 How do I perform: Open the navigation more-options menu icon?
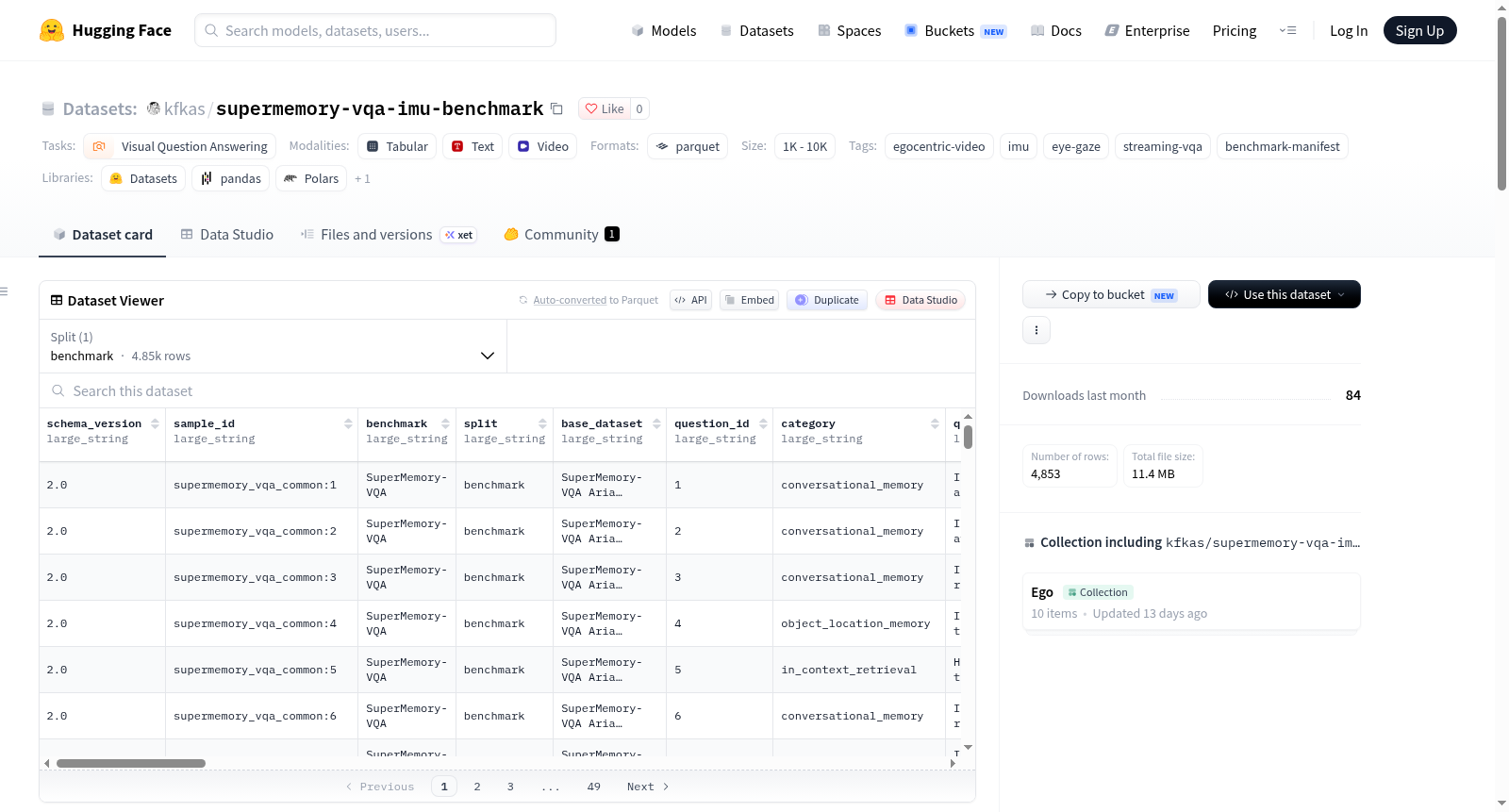[1287, 31]
